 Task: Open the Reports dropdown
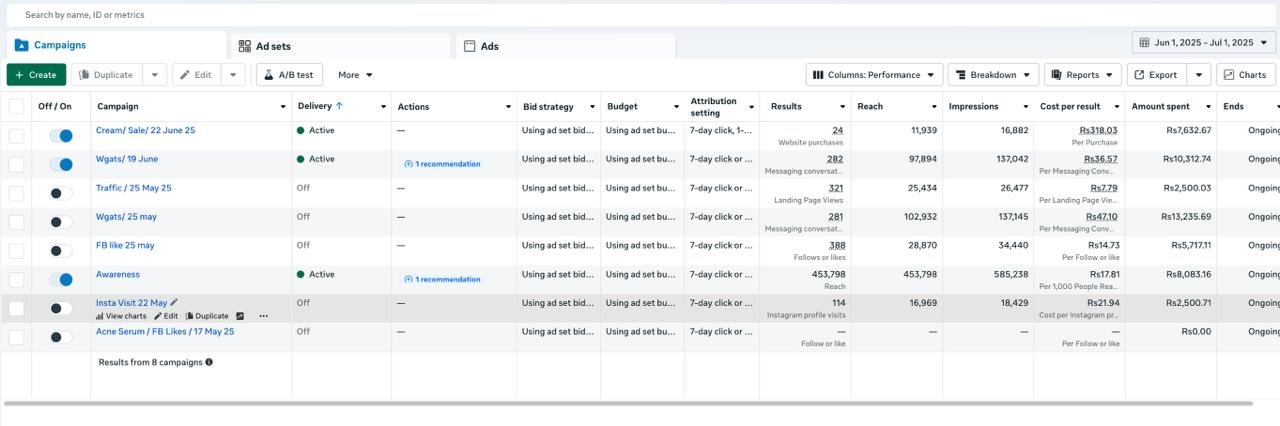1083,75
